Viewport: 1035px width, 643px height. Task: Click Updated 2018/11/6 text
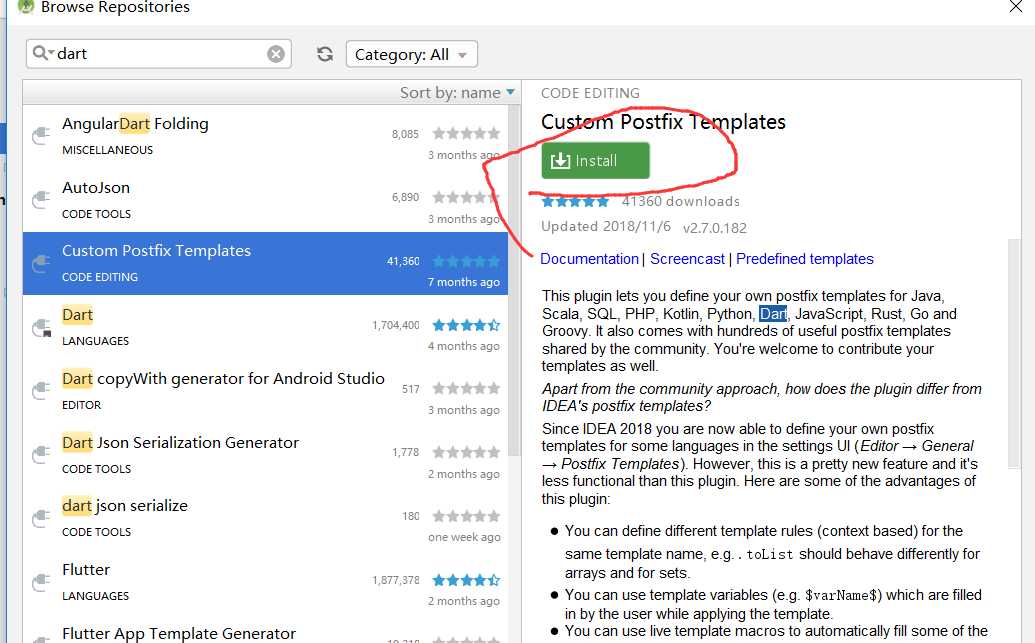[606, 226]
